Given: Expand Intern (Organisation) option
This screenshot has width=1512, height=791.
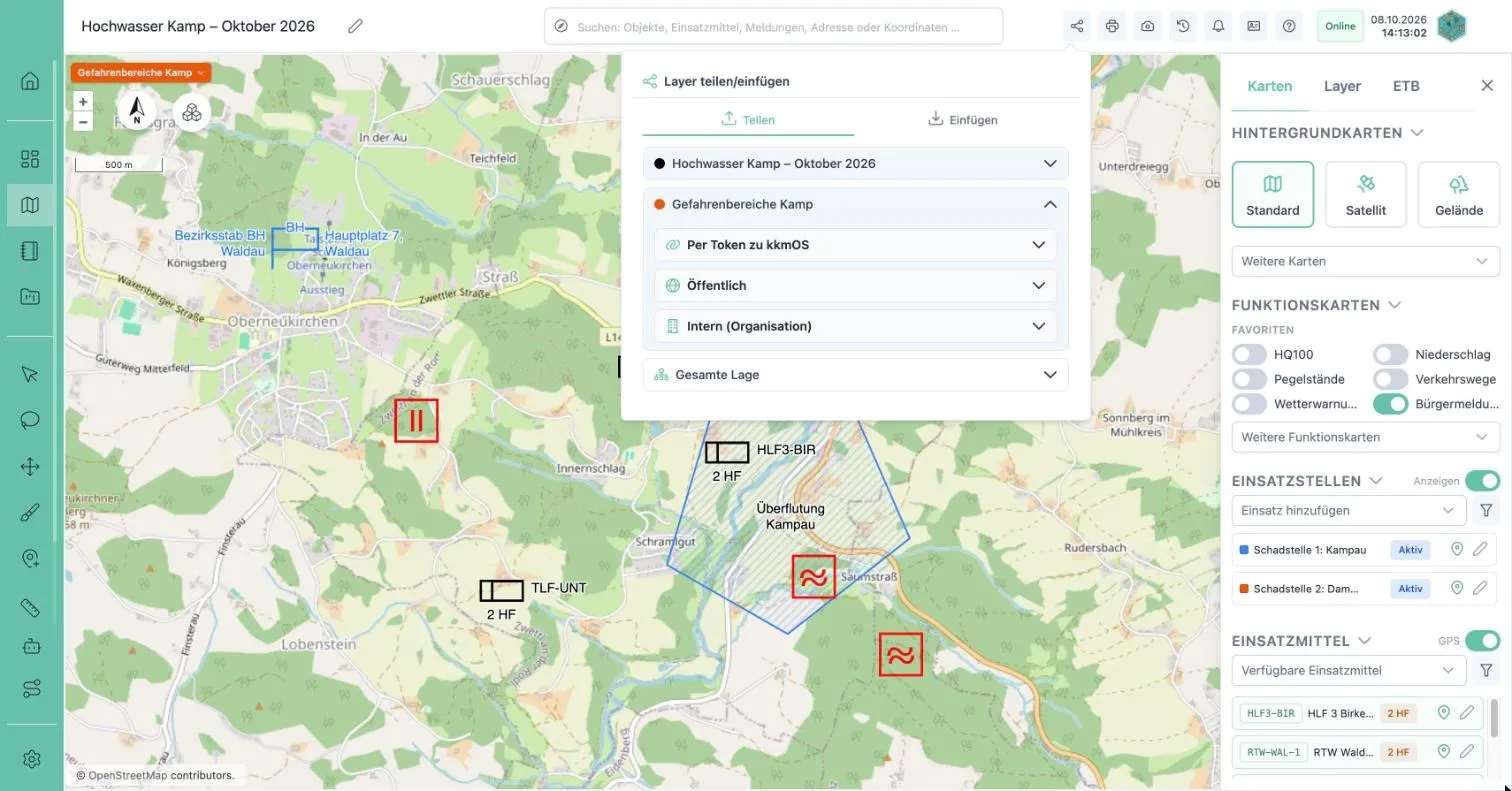Looking at the screenshot, I should (x=855, y=326).
